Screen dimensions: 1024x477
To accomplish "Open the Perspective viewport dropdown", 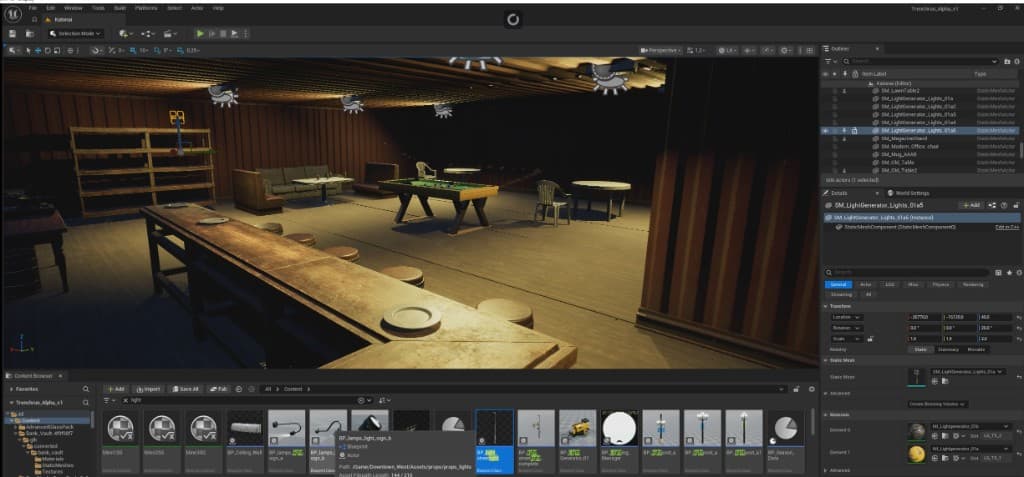I will 661,50.
